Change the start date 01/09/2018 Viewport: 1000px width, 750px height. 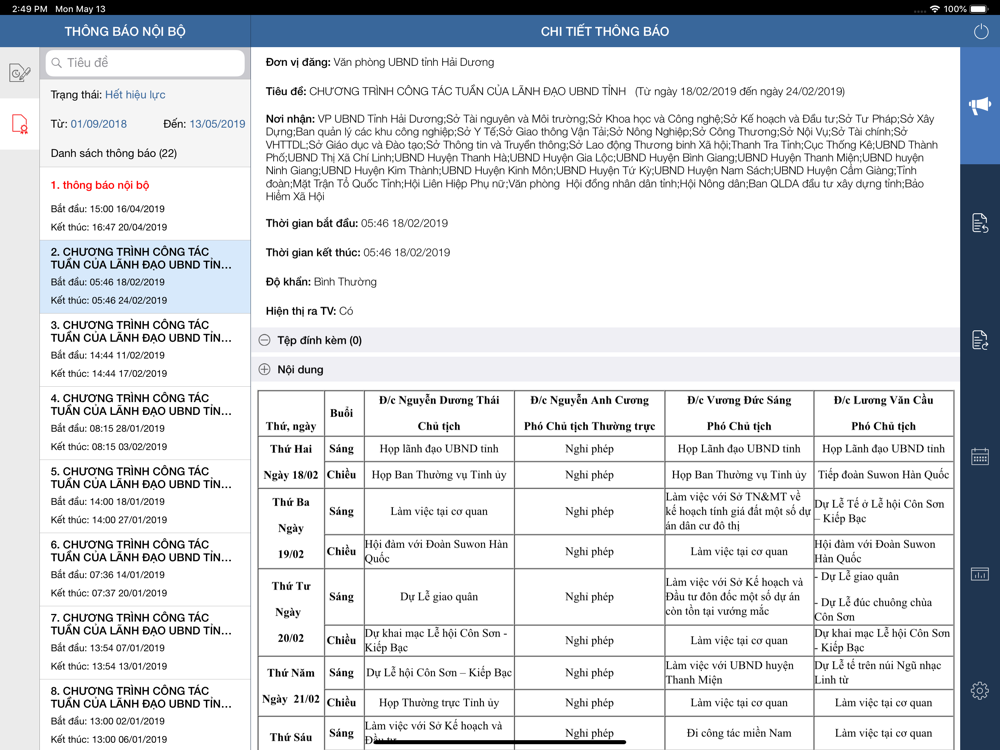coord(99,124)
